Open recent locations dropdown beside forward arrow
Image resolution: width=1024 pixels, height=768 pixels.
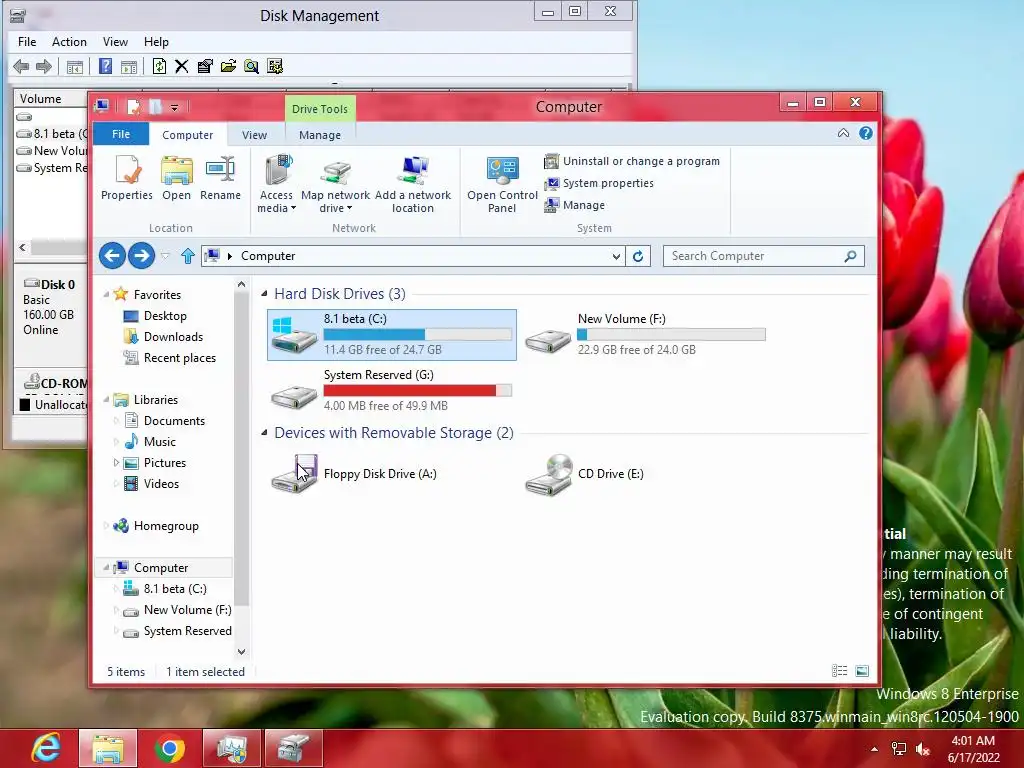click(x=165, y=256)
